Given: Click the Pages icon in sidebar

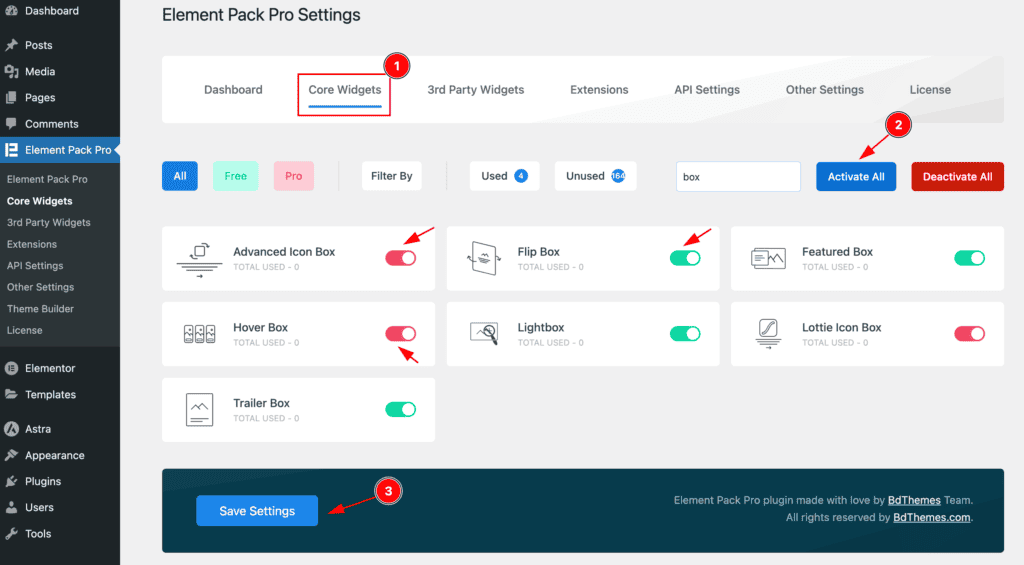Looking at the screenshot, I should click(11, 97).
